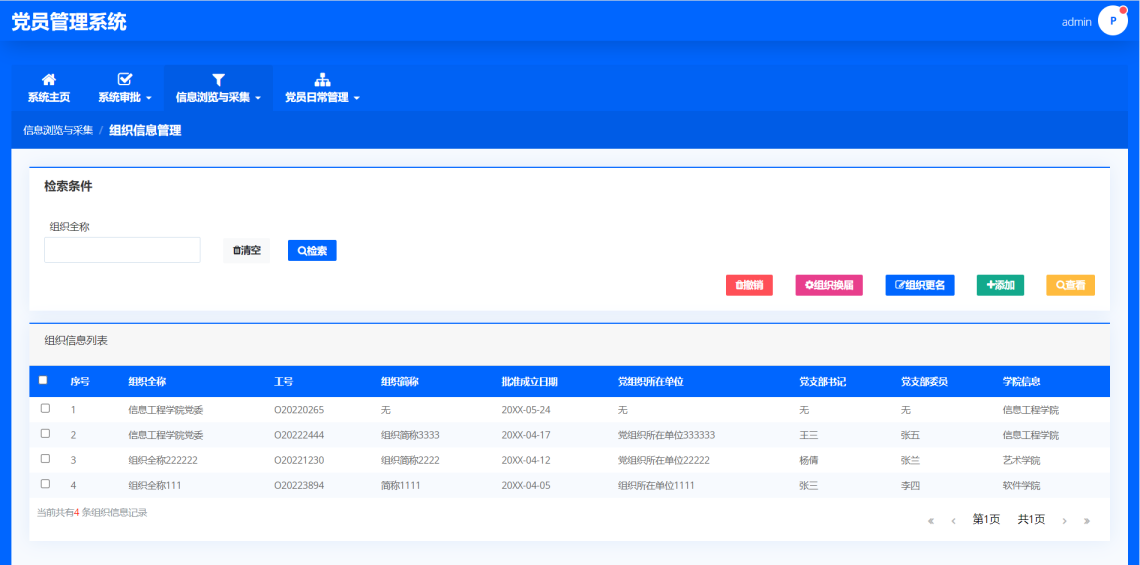Click the 检索 search button
The width and height of the screenshot is (1140, 565).
tap(312, 250)
